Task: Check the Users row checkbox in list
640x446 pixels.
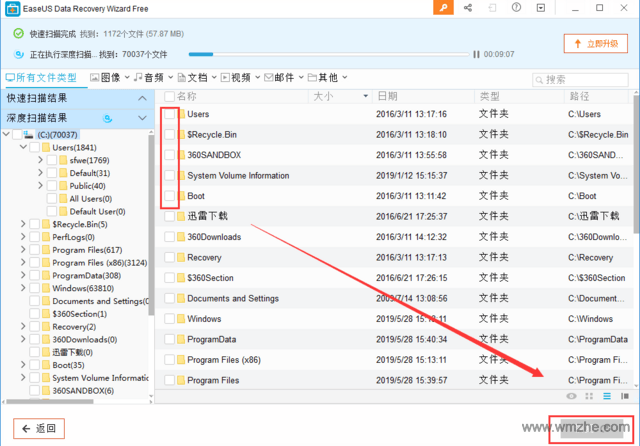Action: 169,114
